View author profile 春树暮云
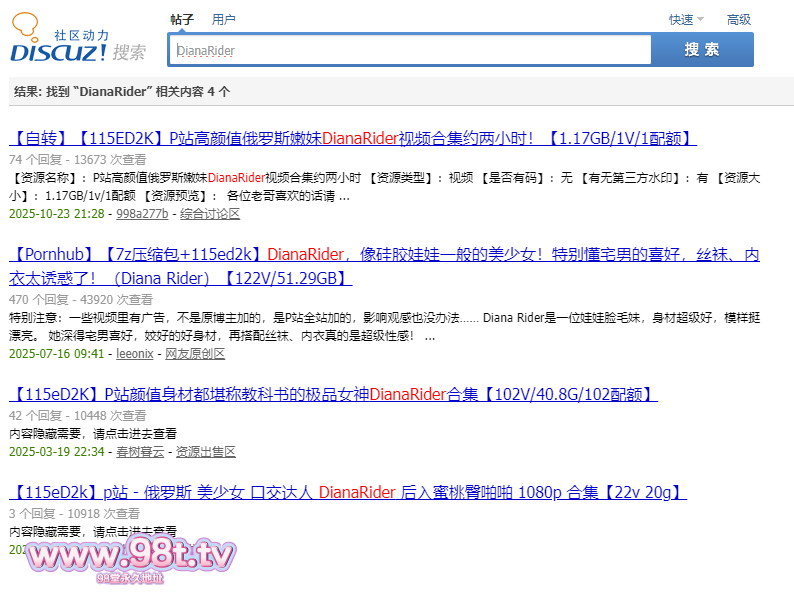Image resolution: width=794 pixels, height=593 pixels. pos(139,451)
